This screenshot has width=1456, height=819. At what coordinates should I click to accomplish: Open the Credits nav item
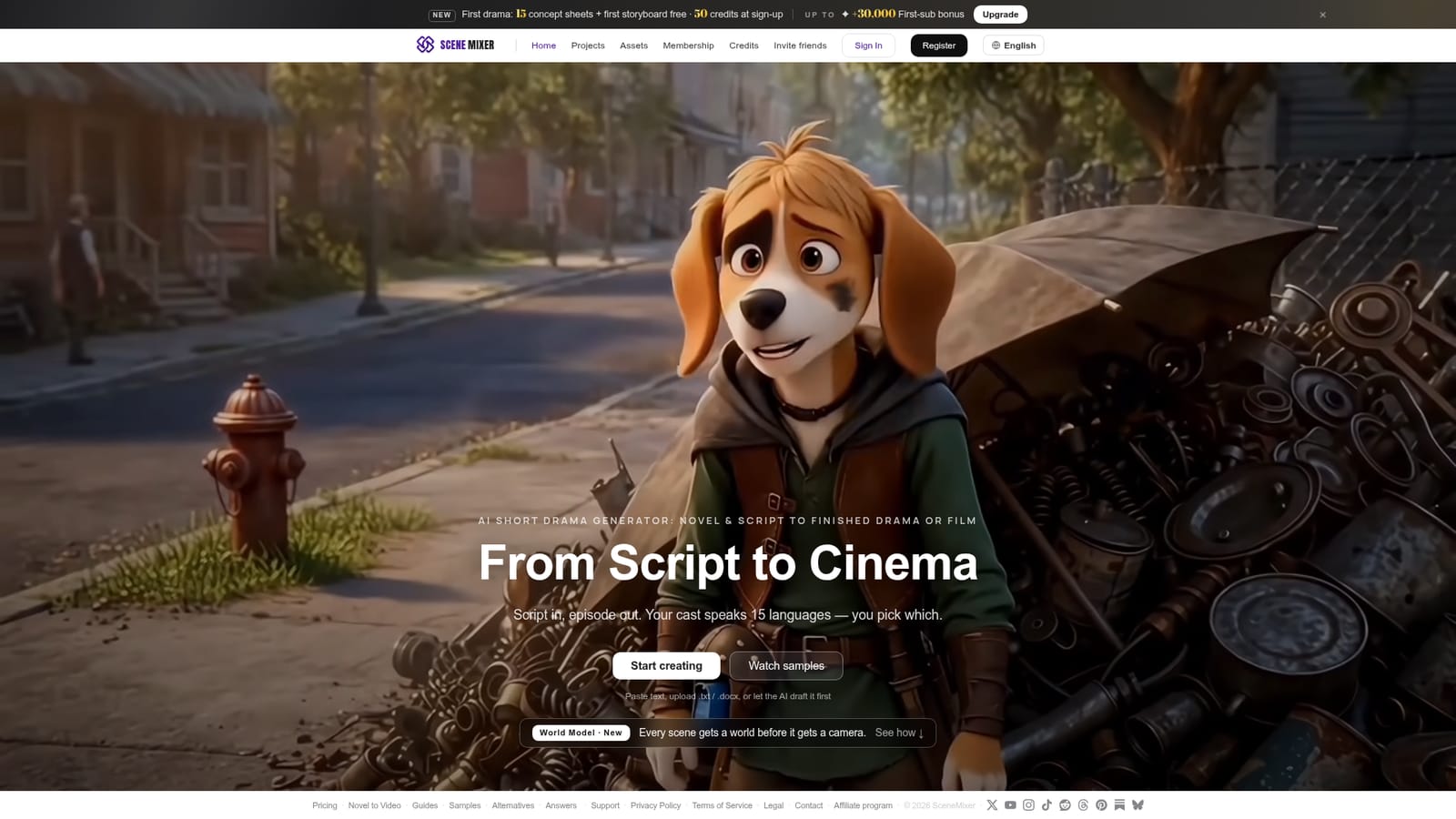[743, 45]
